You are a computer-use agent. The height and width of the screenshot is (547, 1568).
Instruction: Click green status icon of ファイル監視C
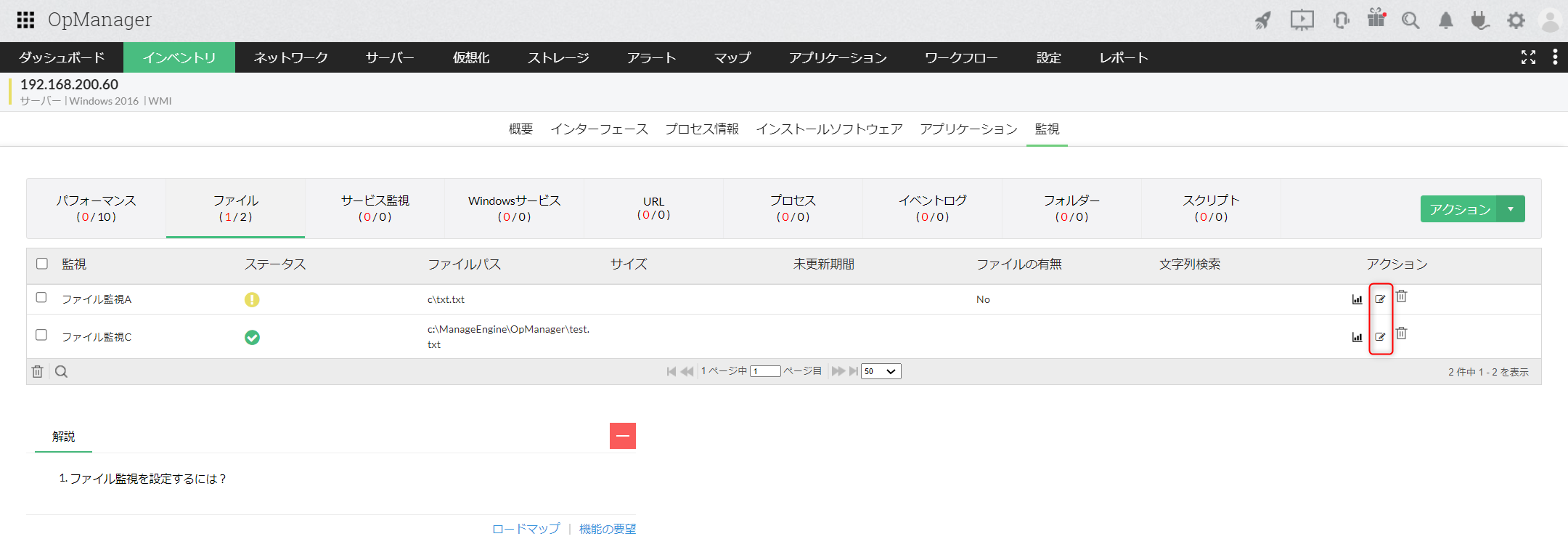(x=252, y=337)
